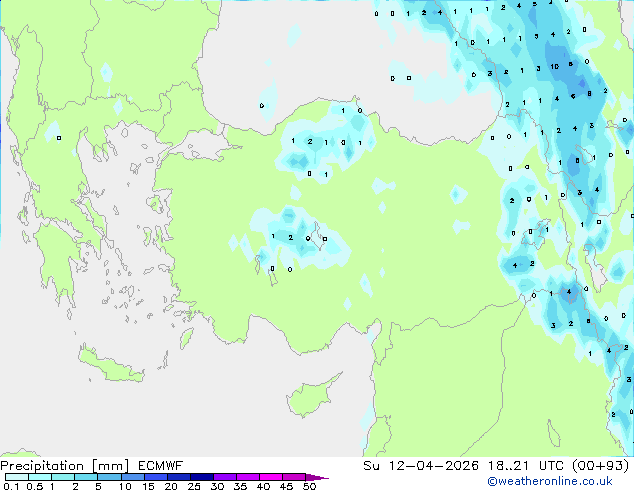Select legend swatch between 45 and 50
The image size is (634, 490).
click(x=294, y=477)
